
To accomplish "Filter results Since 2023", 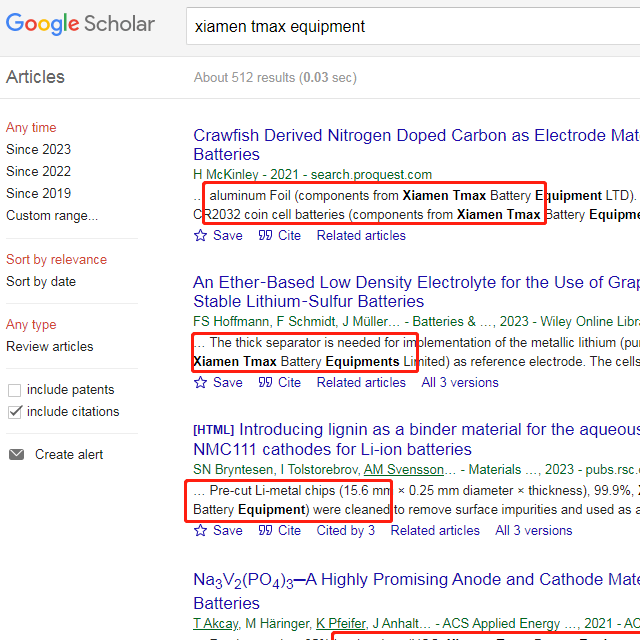I will tap(38, 149).
